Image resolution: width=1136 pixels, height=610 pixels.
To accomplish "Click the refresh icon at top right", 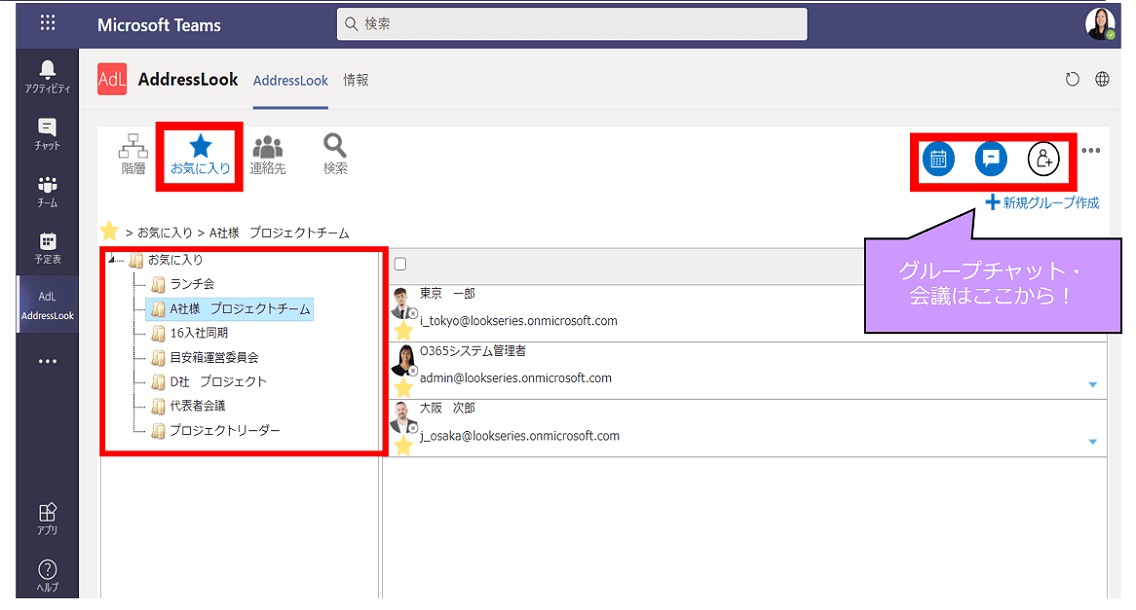I will point(1072,80).
